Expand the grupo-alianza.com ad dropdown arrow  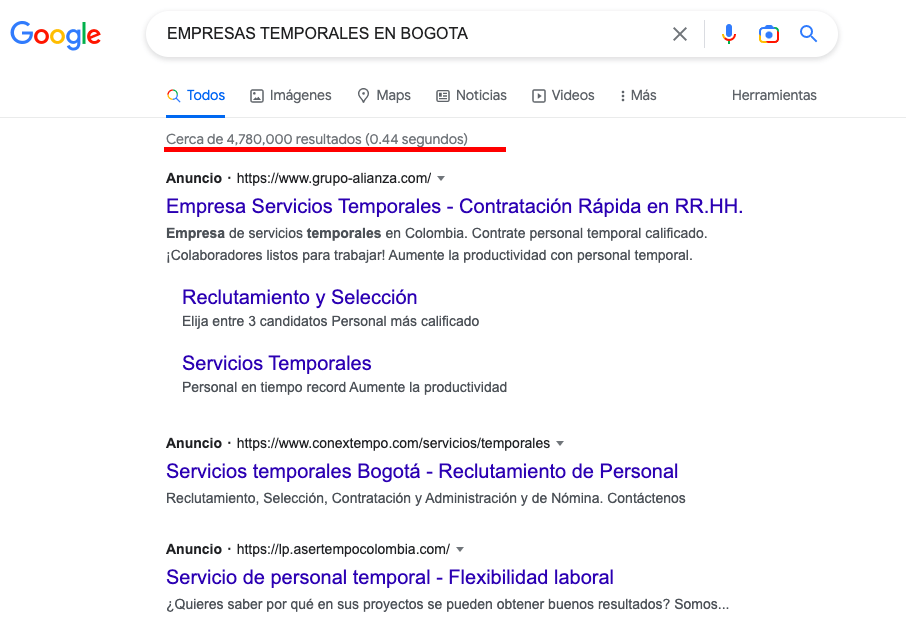click(441, 179)
